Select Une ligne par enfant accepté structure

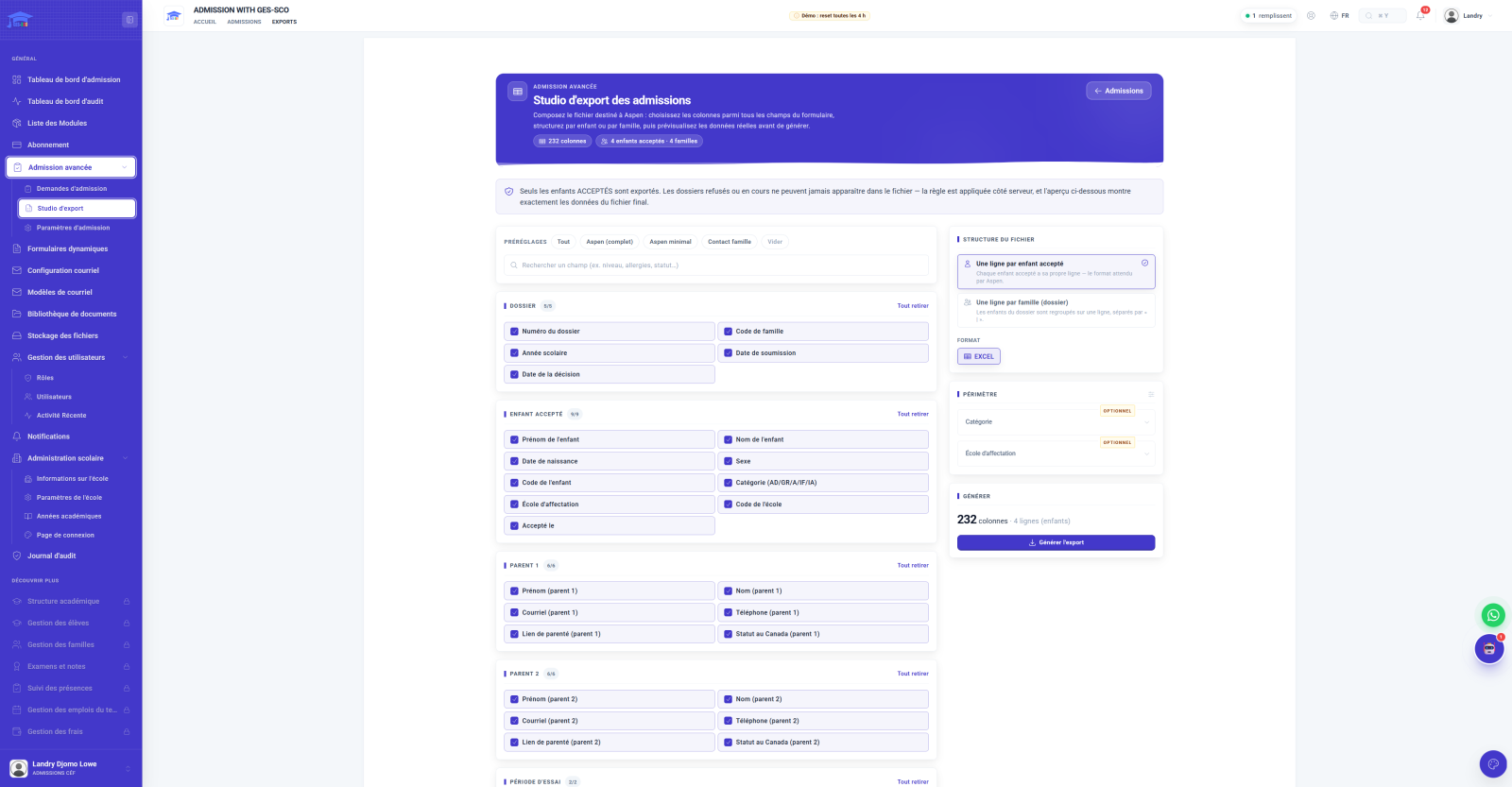click(x=1056, y=271)
